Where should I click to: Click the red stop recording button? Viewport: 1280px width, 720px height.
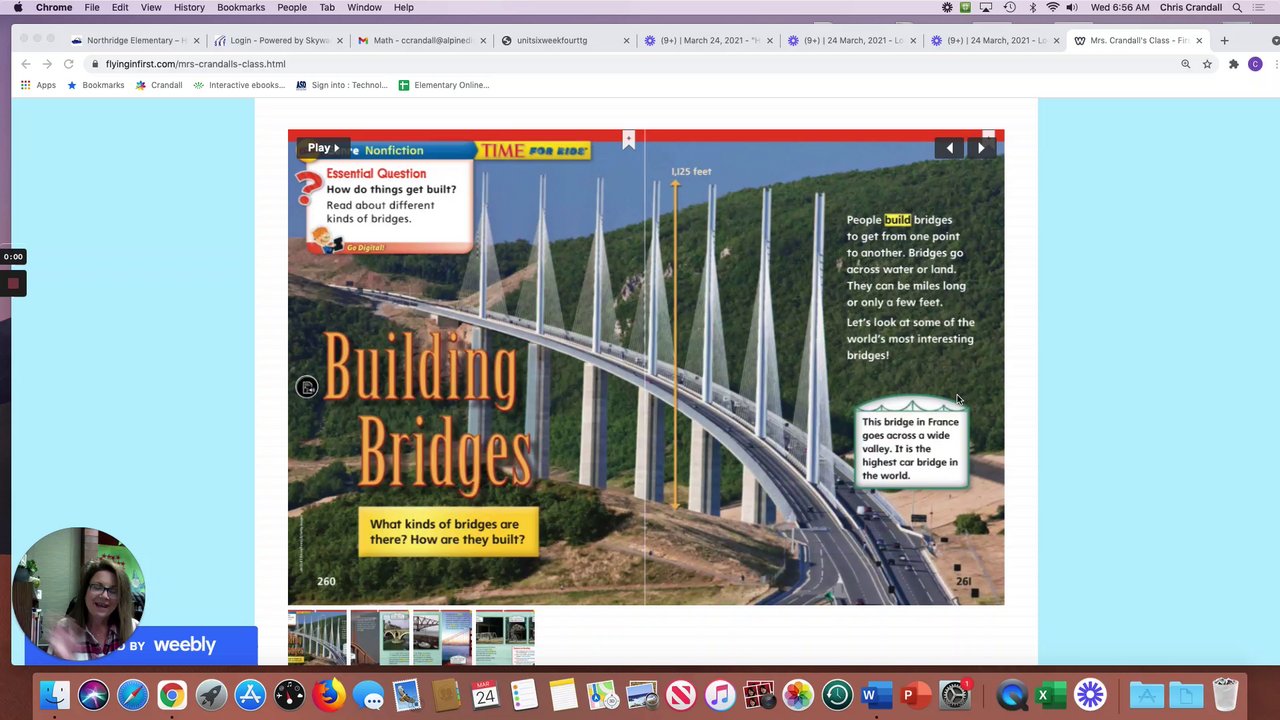pos(13,284)
